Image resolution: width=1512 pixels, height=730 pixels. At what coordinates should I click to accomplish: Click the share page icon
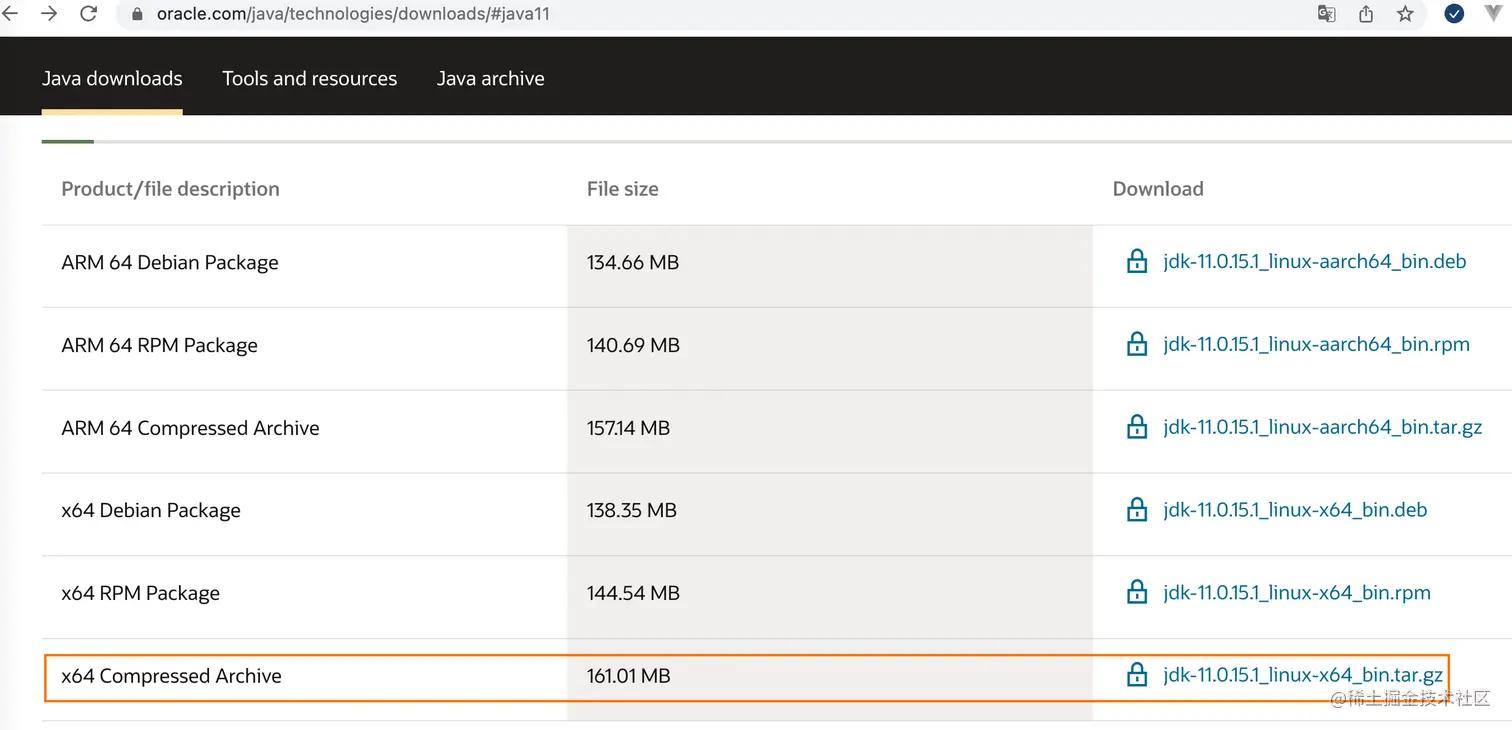(x=1366, y=14)
